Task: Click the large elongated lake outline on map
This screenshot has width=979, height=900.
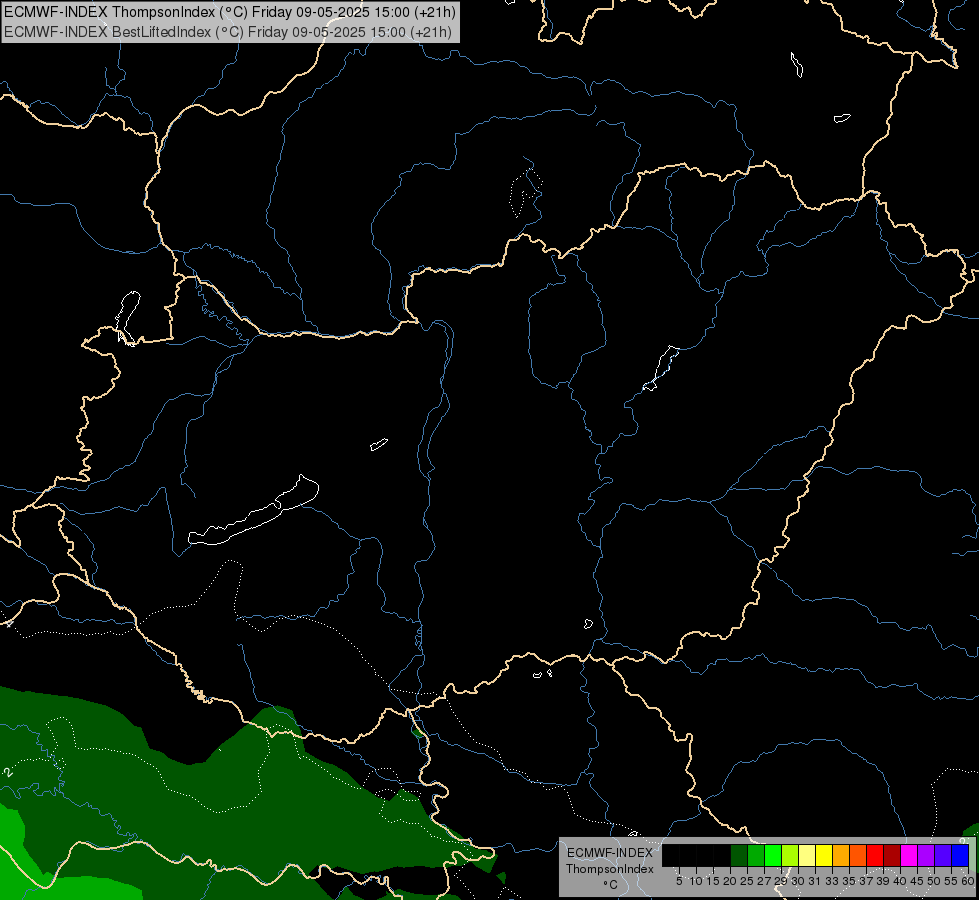Action: coord(253,512)
